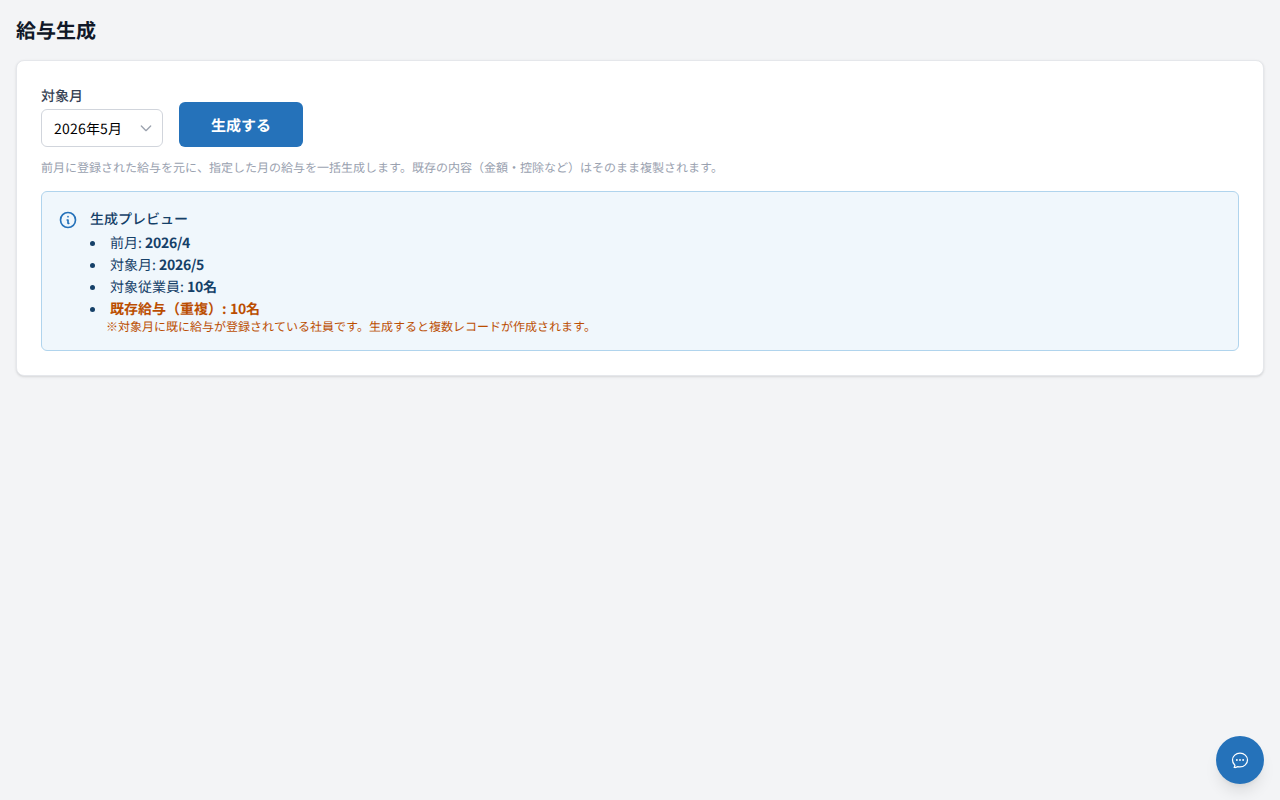
Task: Click the 生成プレビュー title text
Action: [139, 219]
